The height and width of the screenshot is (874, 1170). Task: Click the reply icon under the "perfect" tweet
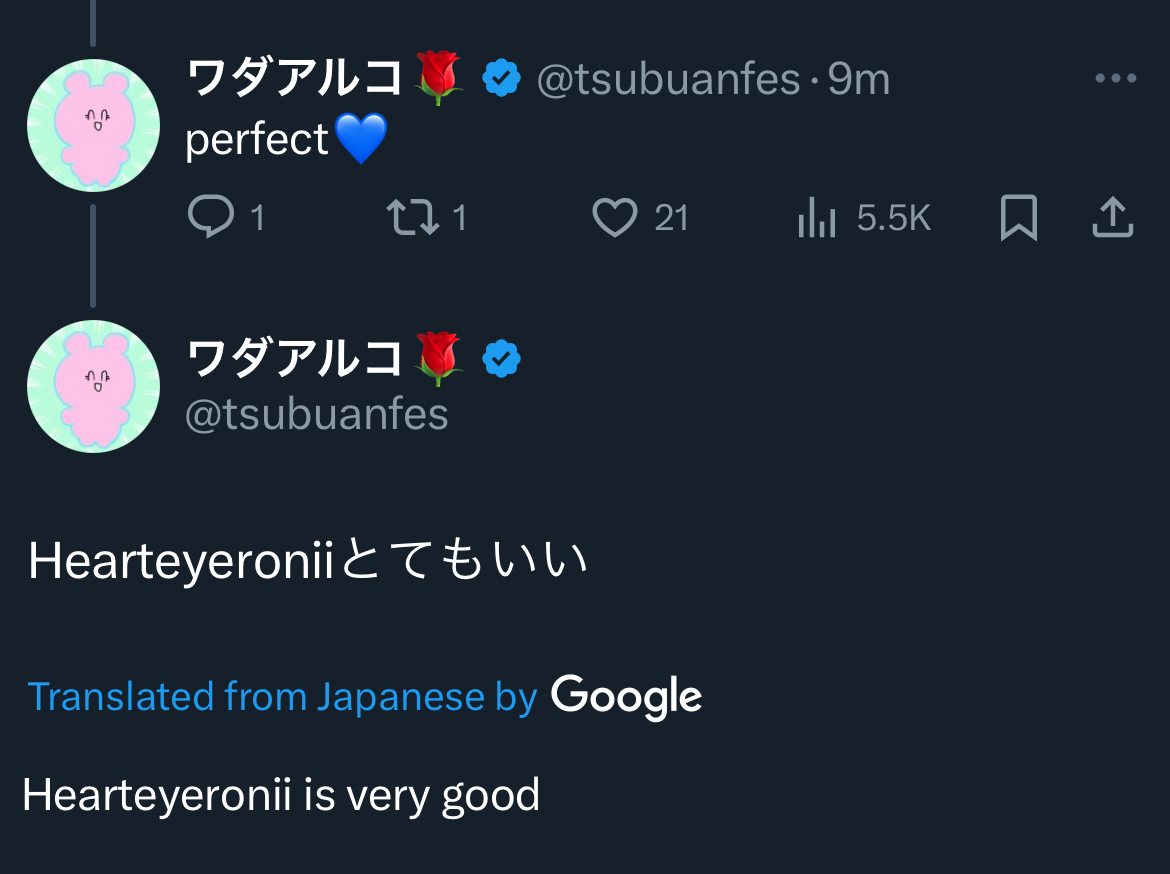(x=210, y=217)
